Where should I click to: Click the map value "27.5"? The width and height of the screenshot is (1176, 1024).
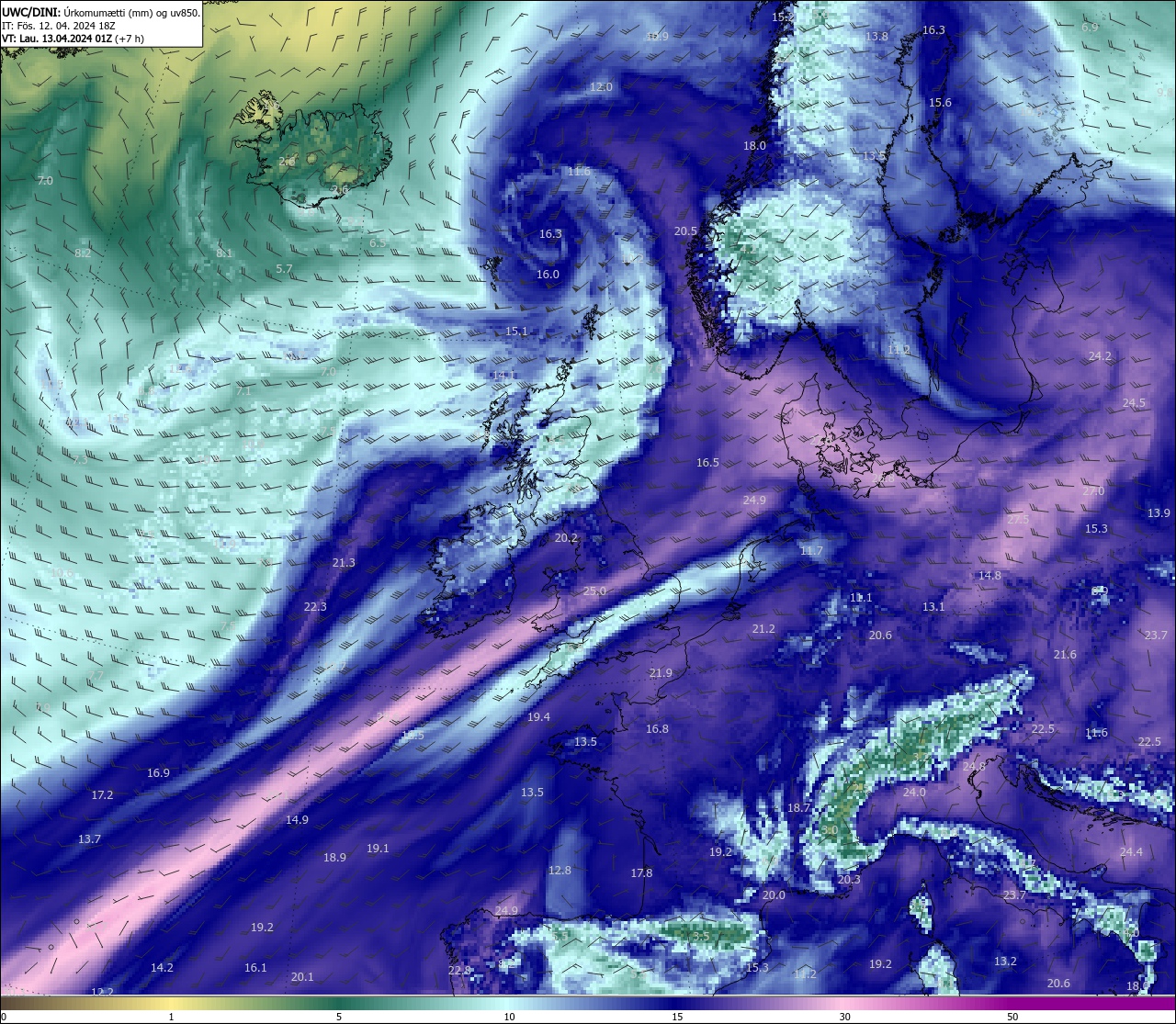point(1018,520)
